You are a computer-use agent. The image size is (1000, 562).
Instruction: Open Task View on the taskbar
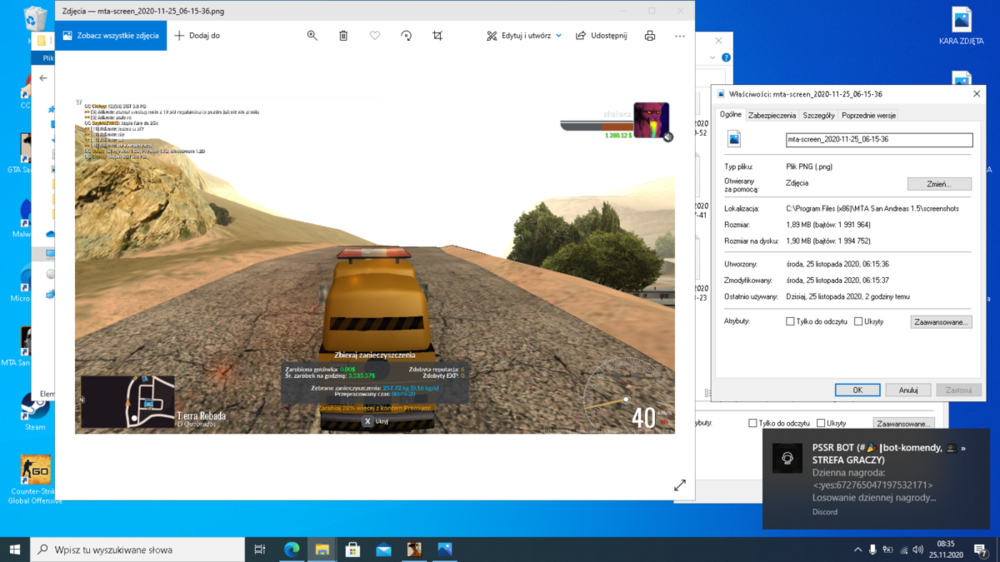coord(260,549)
